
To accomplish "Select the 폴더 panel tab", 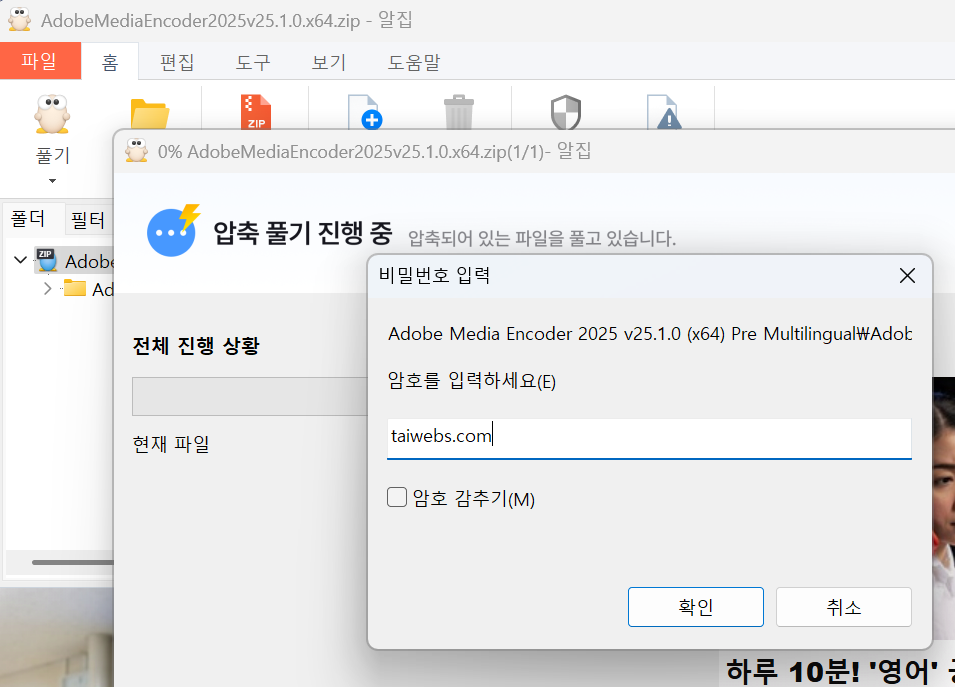I will click(29, 218).
